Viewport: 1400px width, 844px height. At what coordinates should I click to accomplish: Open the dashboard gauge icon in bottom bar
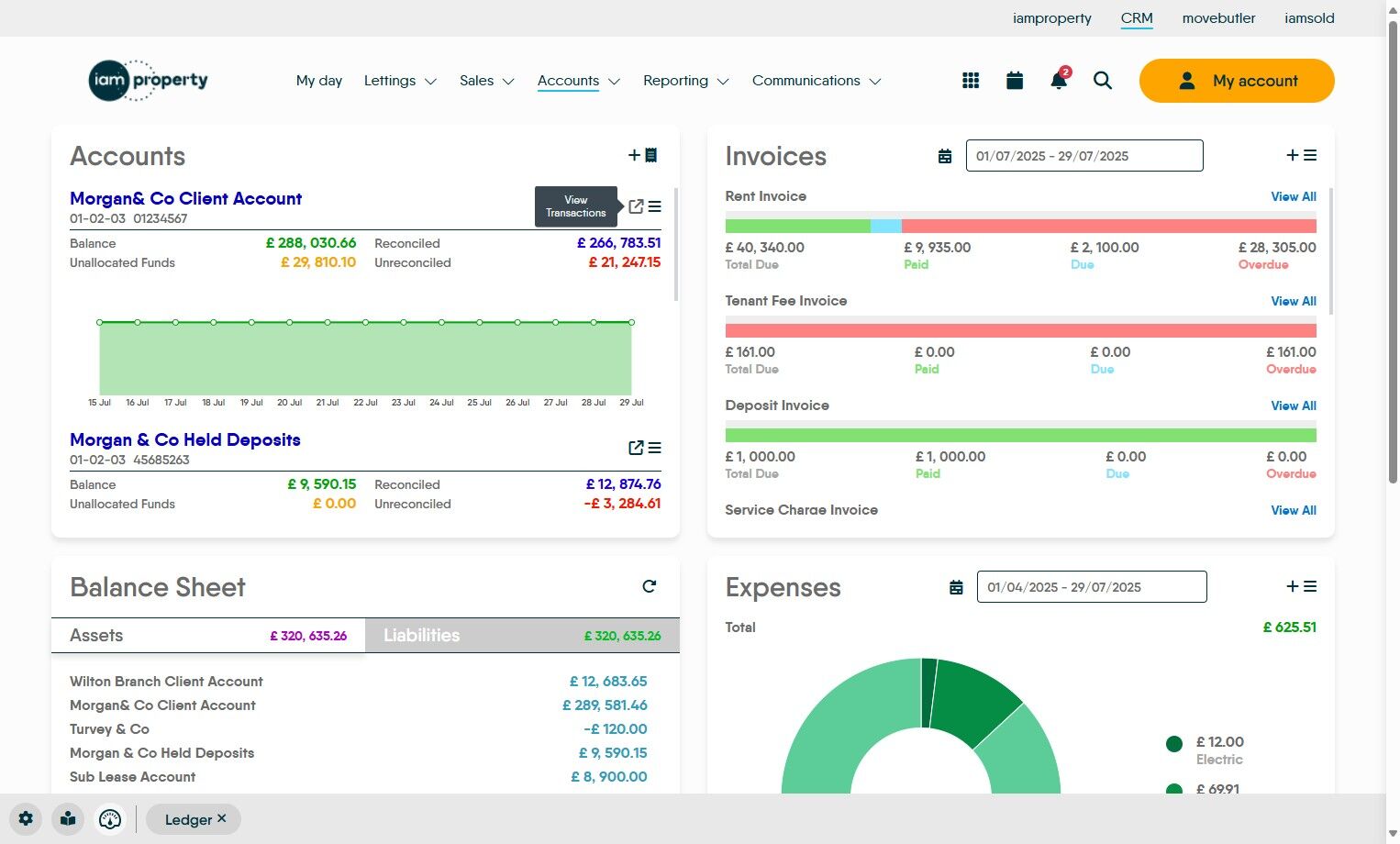click(110, 819)
